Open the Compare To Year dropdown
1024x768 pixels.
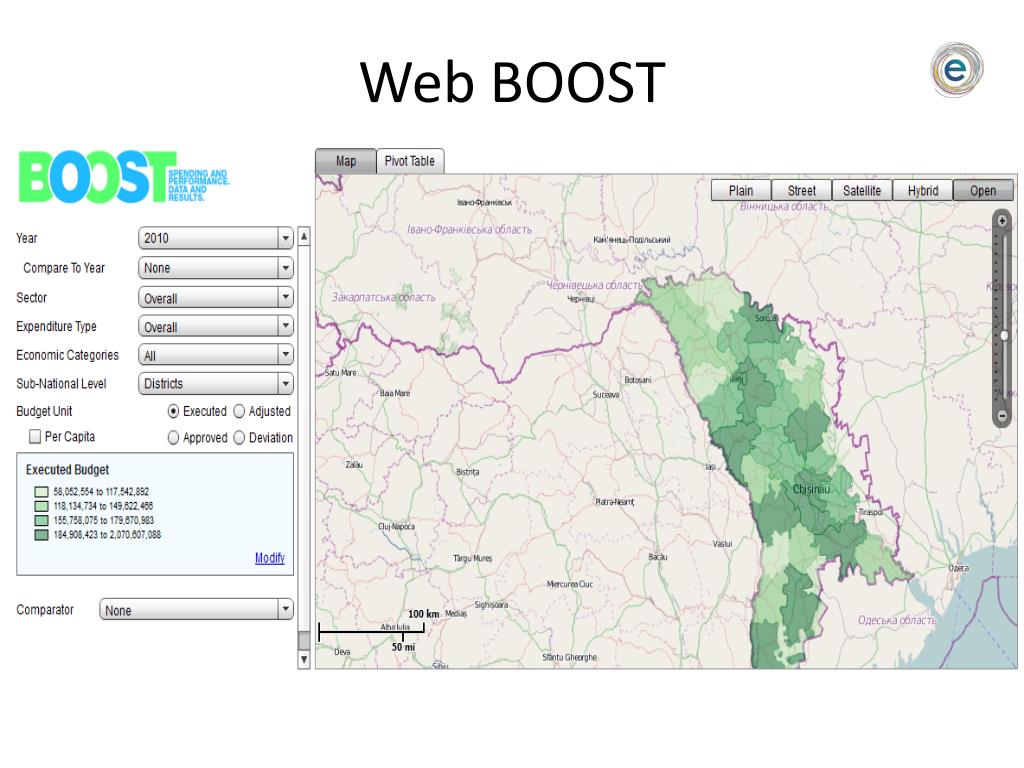[216, 268]
